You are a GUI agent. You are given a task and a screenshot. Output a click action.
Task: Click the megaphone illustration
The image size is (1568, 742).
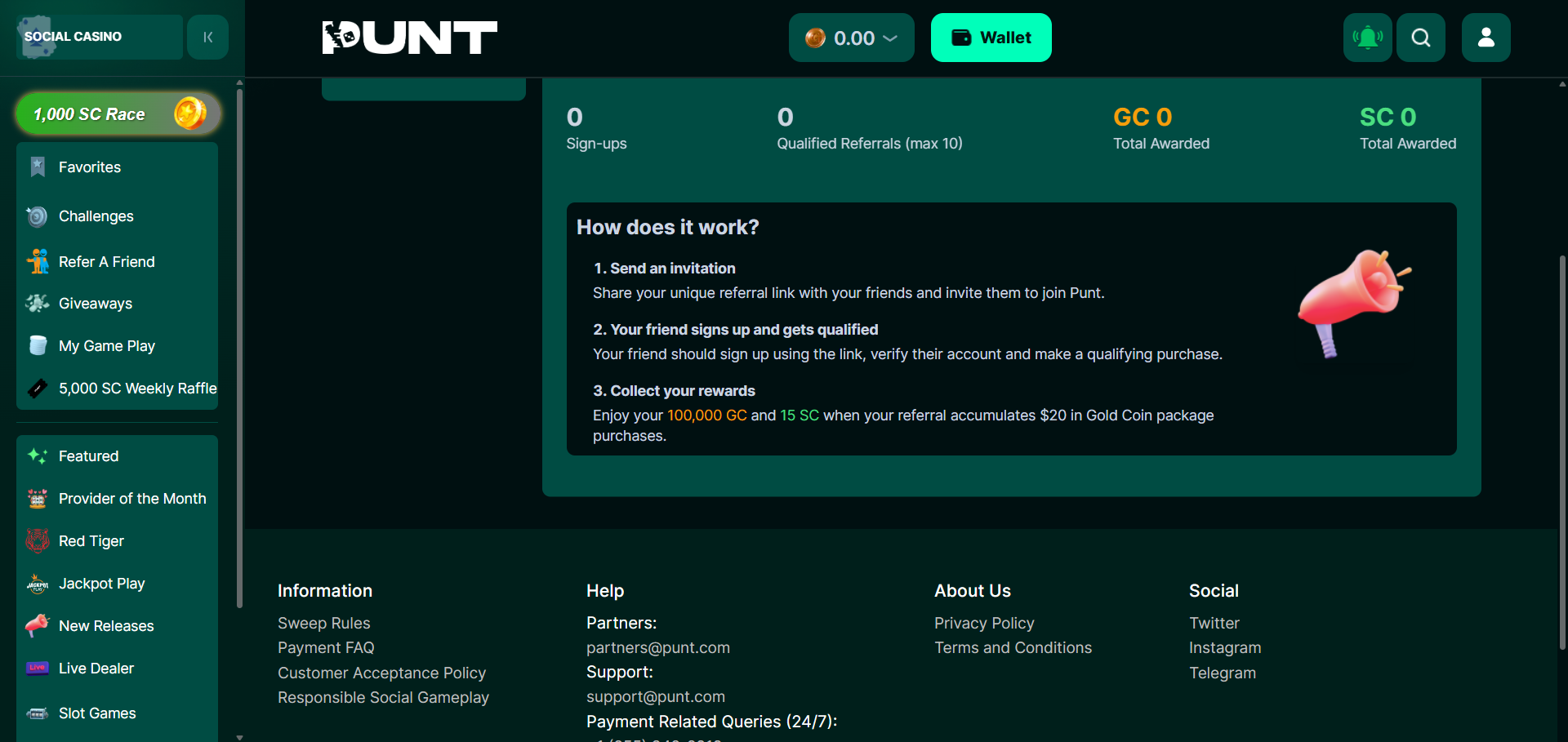(x=1354, y=304)
